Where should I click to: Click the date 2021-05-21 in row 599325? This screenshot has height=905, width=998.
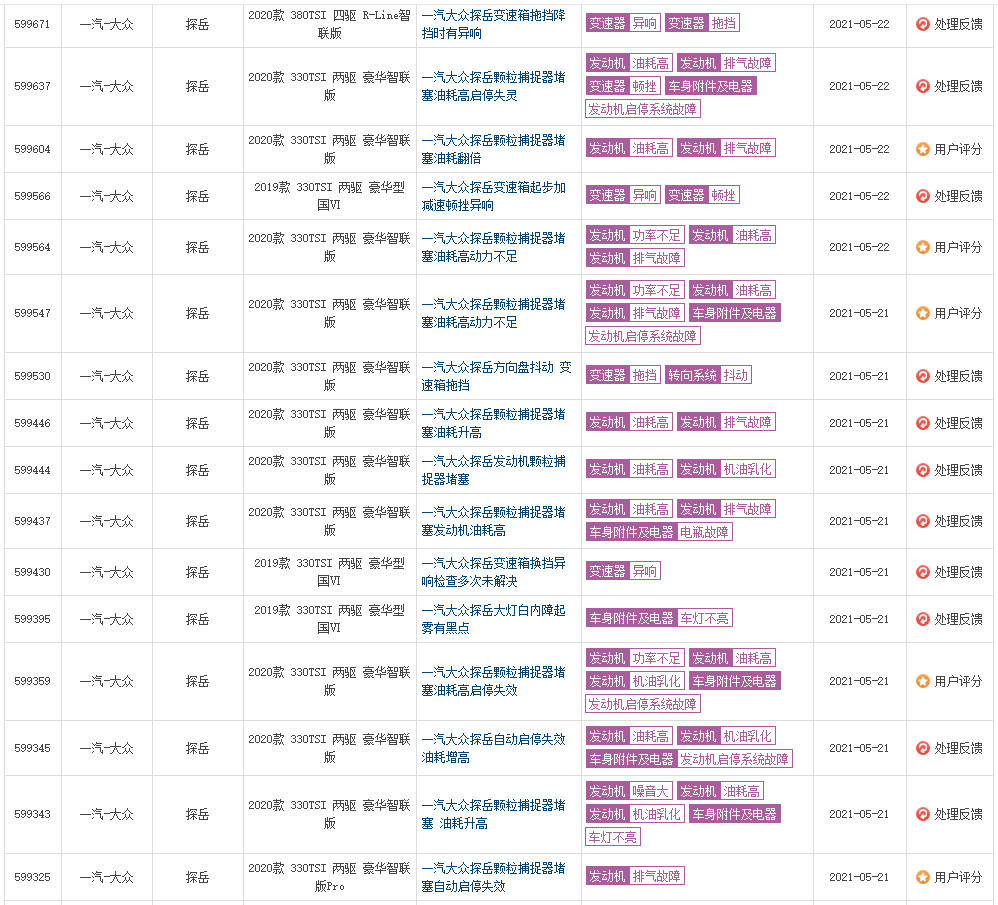point(859,877)
